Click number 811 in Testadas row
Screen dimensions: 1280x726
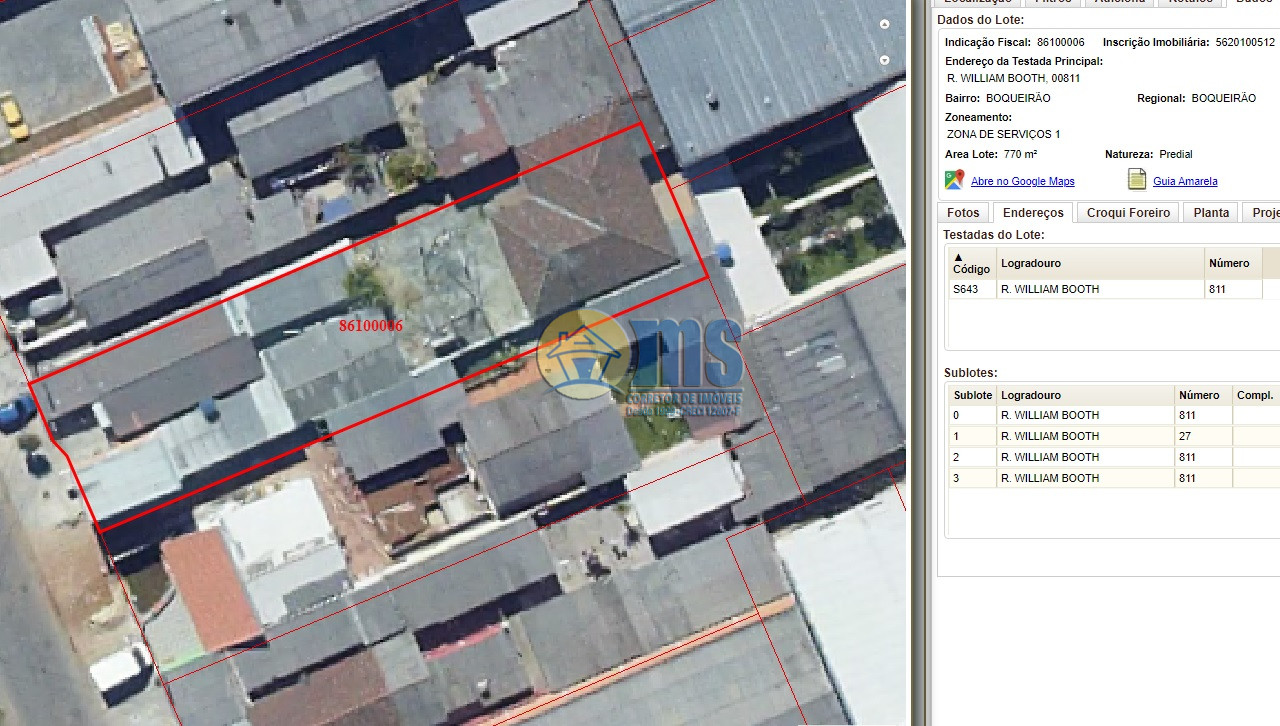pyautogui.click(x=1219, y=289)
